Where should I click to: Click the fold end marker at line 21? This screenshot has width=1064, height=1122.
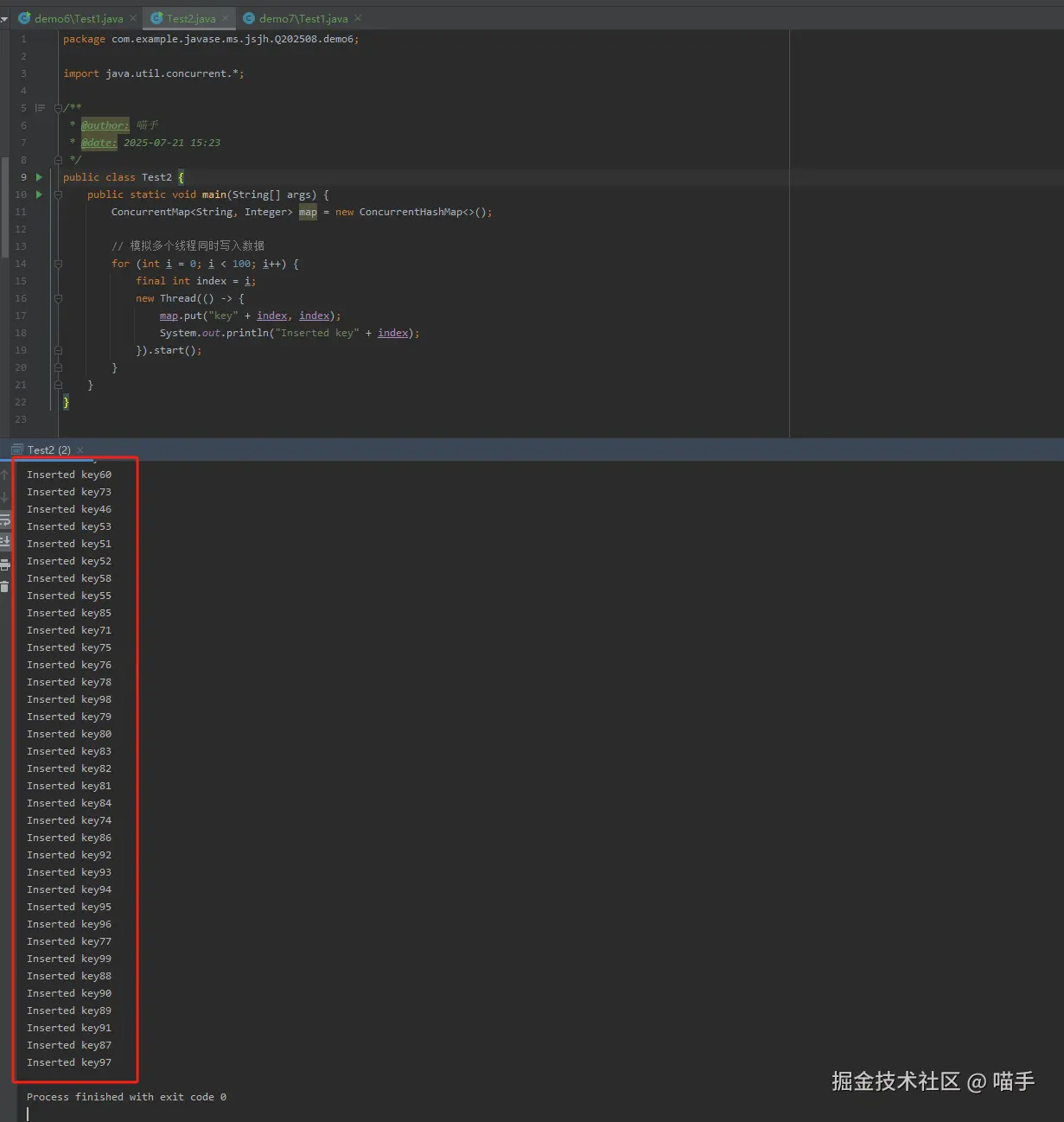(x=58, y=385)
